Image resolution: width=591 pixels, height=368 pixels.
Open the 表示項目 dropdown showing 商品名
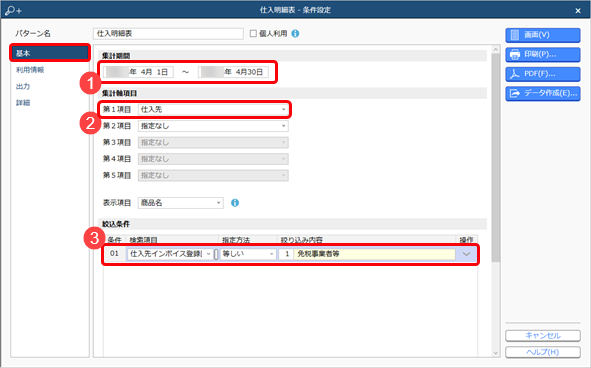181,203
